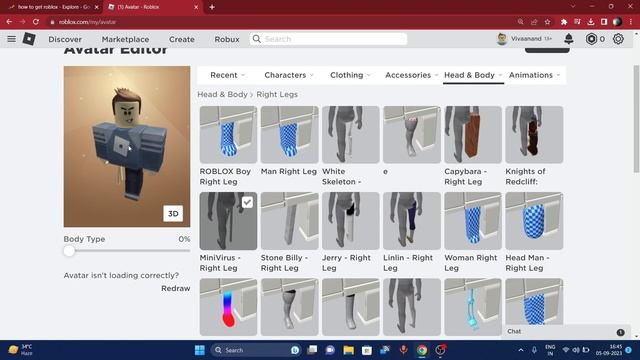
Task: Adjust the Body Type slider handle
Action: pyautogui.click(x=69, y=251)
